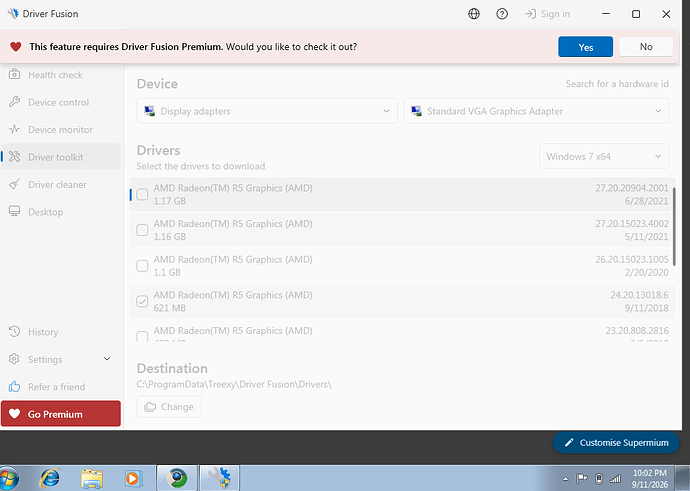Click No on the premium prompt
The height and width of the screenshot is (491, 690).
pyautogui.click(x=646, y=47)
